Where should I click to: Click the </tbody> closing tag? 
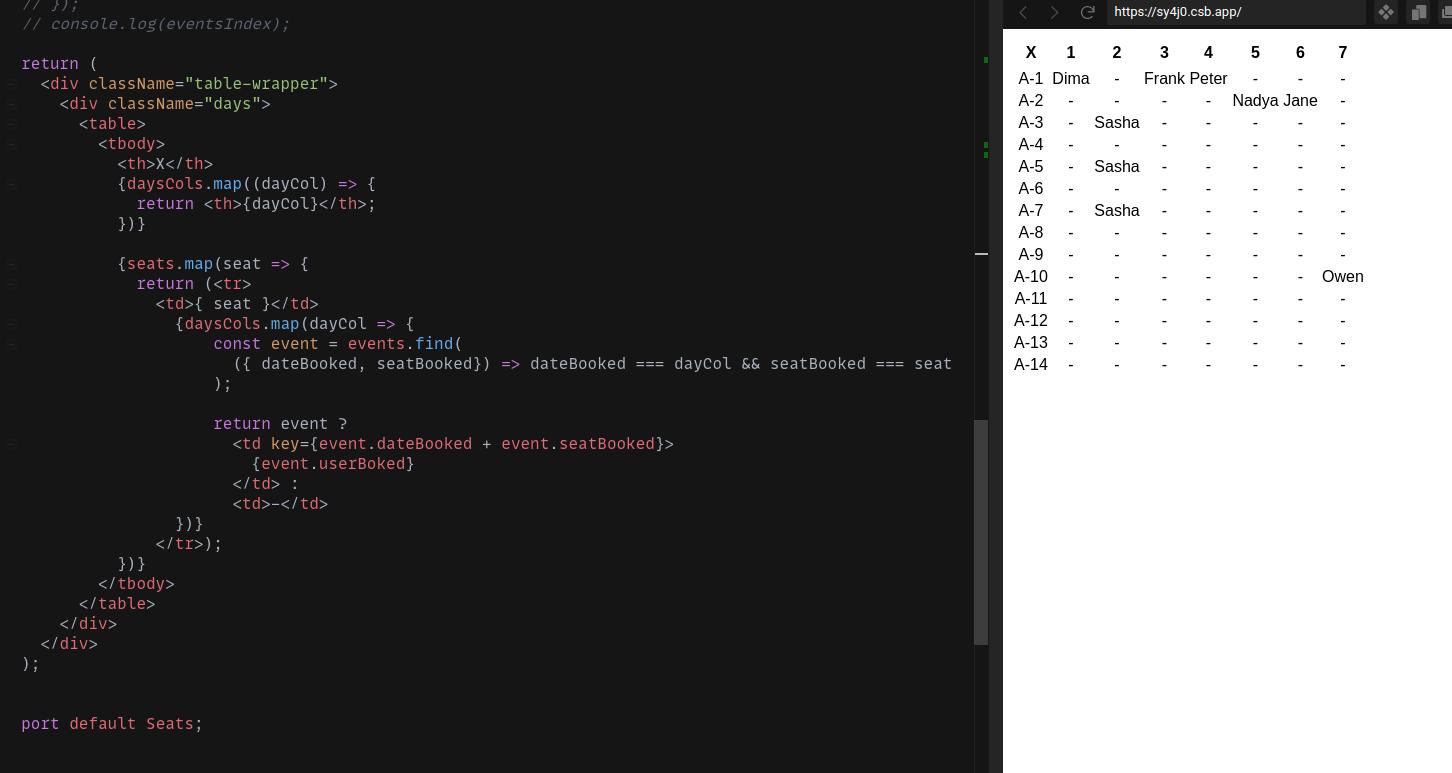136,584
